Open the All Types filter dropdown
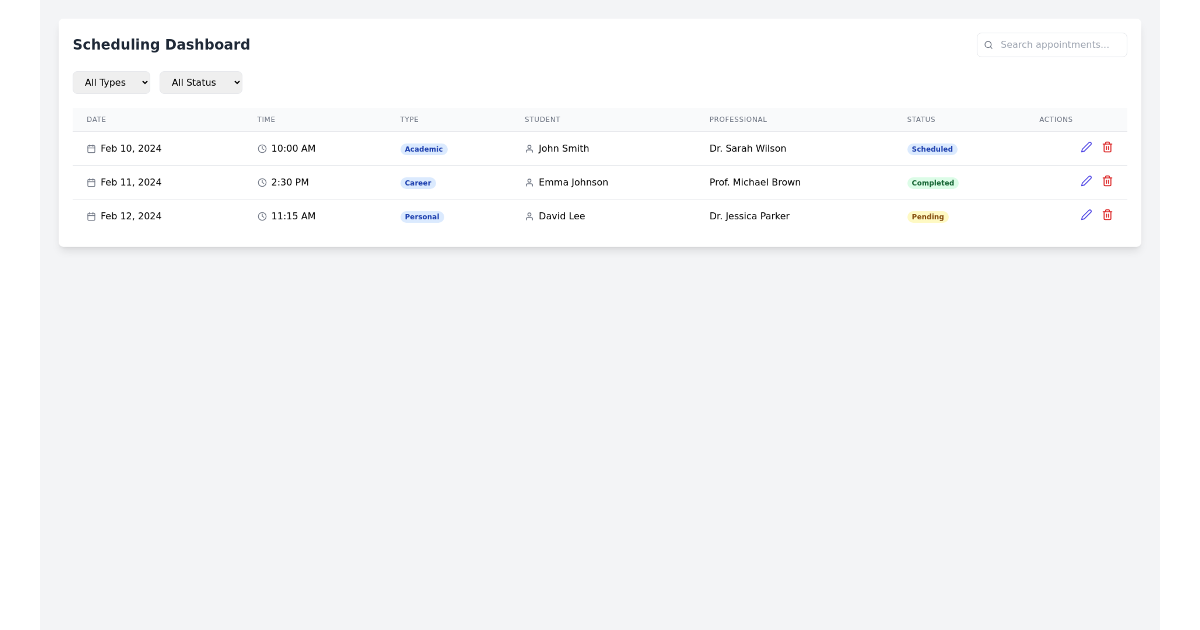 [111, 82]
